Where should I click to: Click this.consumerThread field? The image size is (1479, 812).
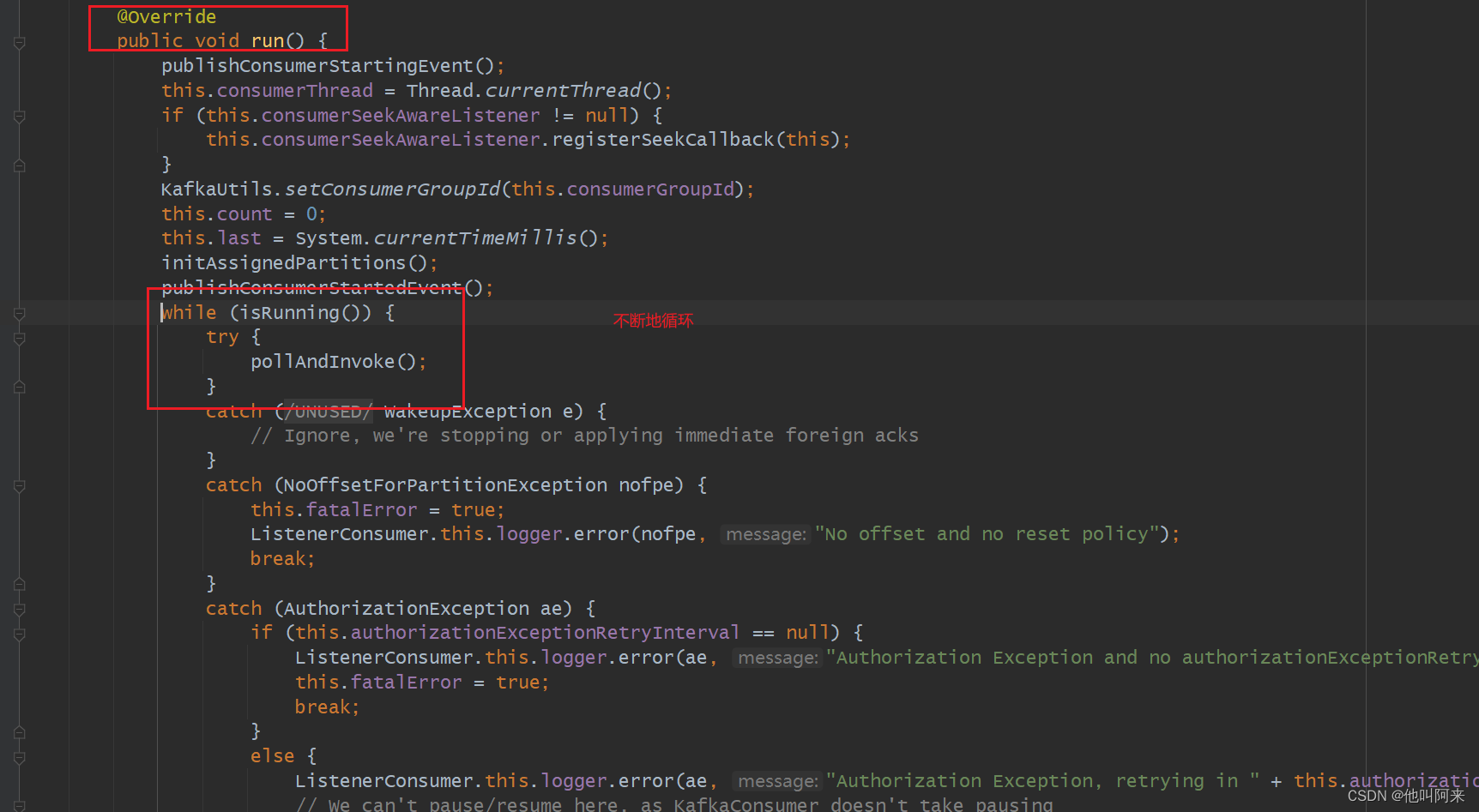click(x=267, y=91)
